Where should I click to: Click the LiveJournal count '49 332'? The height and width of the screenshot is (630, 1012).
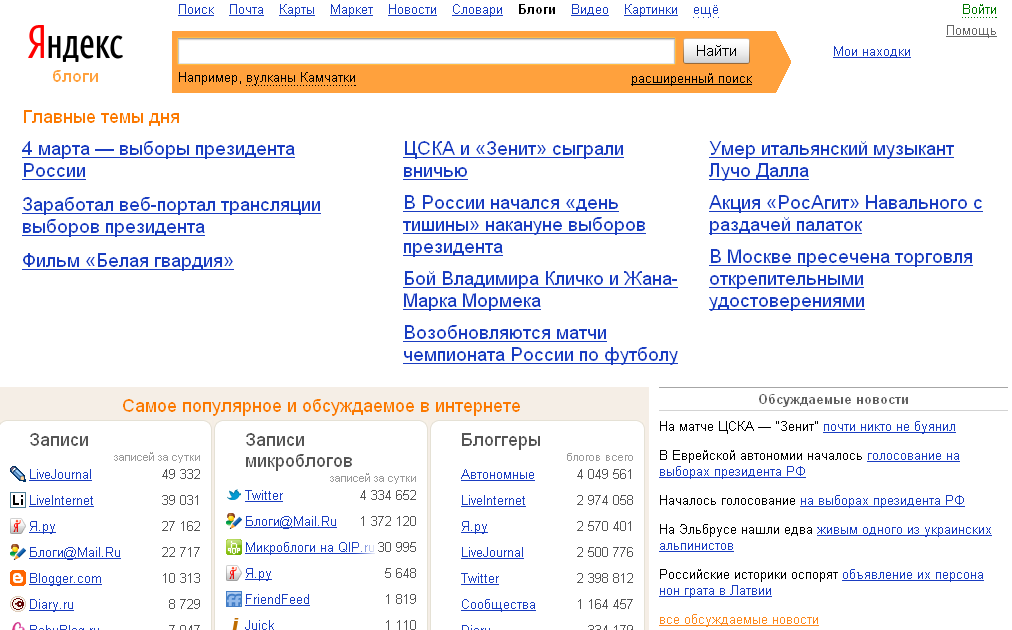(181, 474)
